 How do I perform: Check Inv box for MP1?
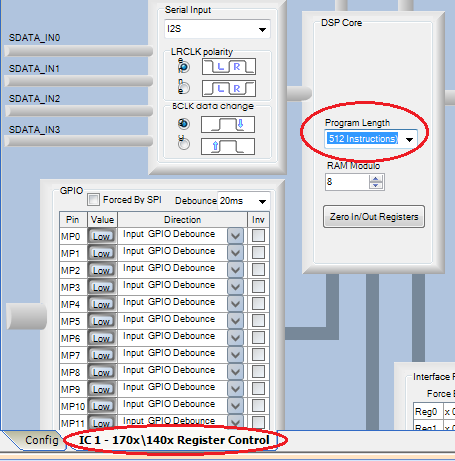tap(258, 252)
